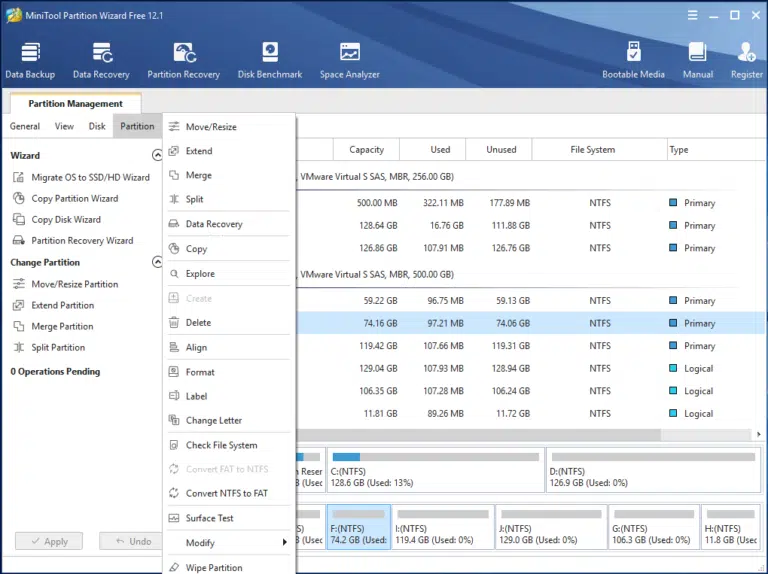Click the horizontal scrollbar right arrow
The height and width of the screenshot is (574, 768).
click(x=758, y=434)
